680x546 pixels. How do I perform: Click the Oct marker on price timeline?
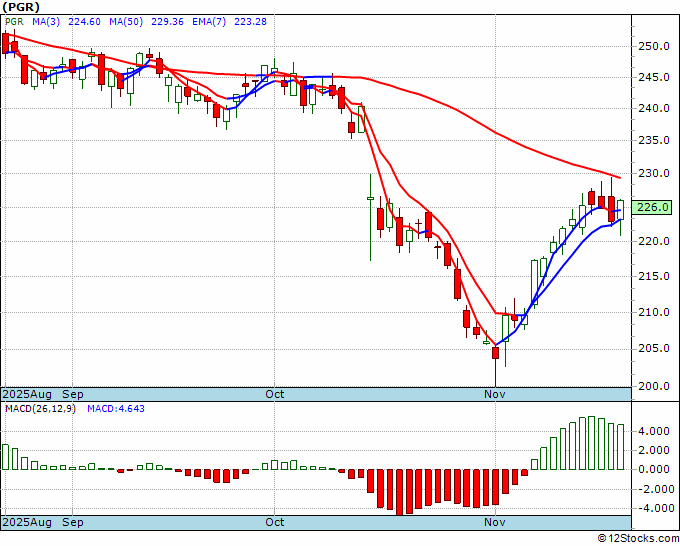[x=275, y=394]
